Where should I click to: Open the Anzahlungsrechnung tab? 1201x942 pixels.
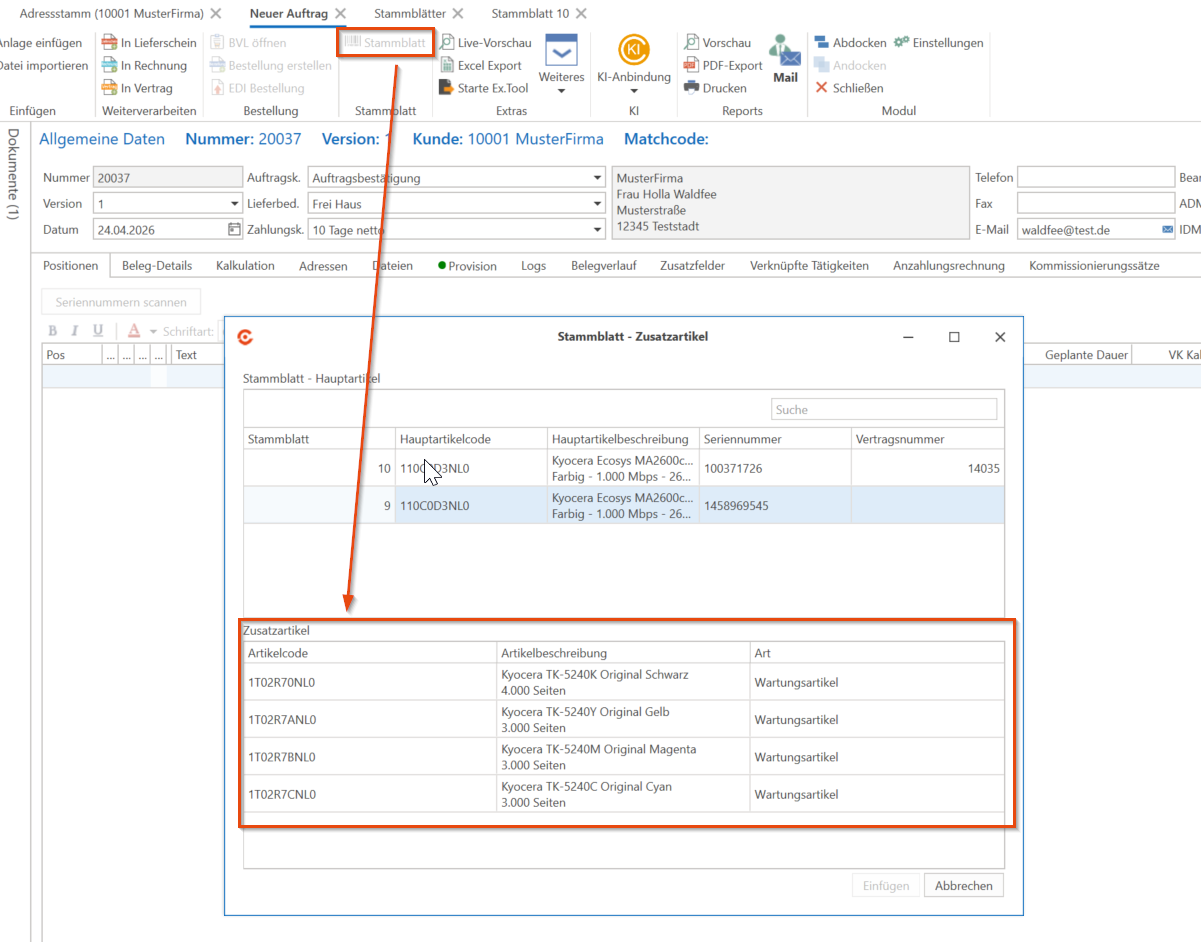(949, 266)
